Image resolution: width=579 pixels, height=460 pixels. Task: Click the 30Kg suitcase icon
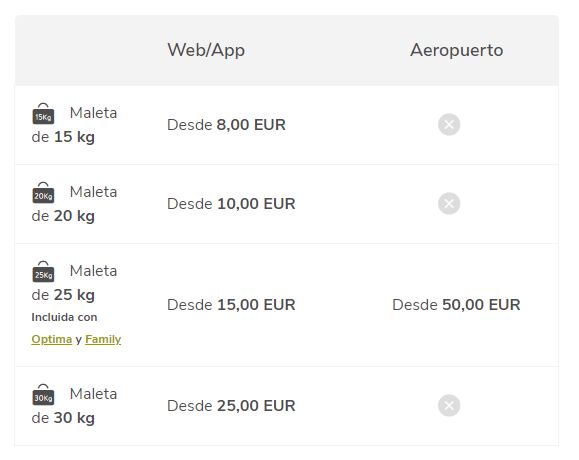click(43, 394)
